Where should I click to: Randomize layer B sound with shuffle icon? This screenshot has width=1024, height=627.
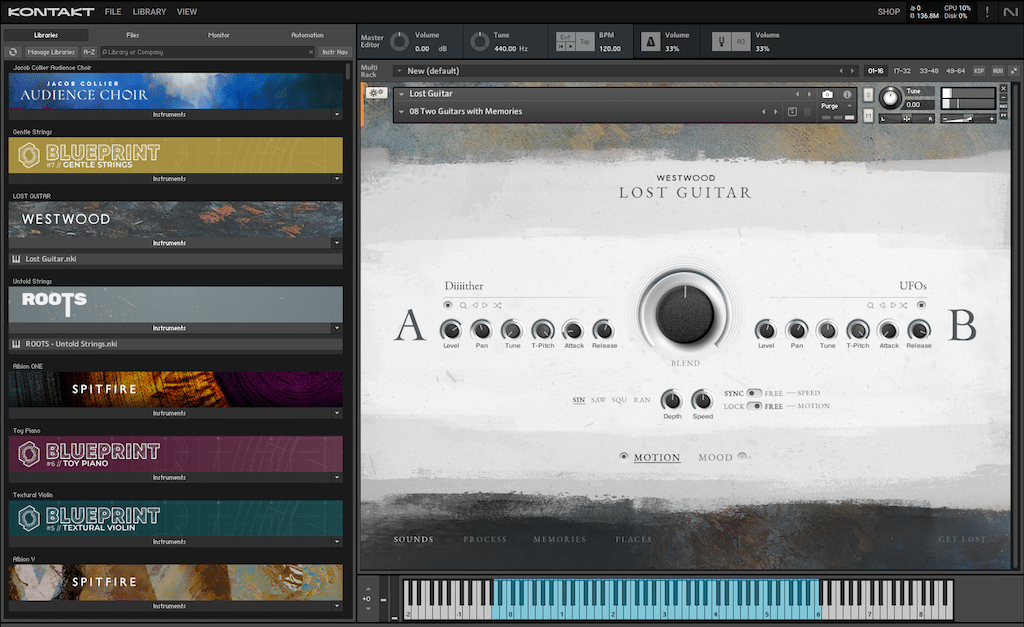(903, 305)
